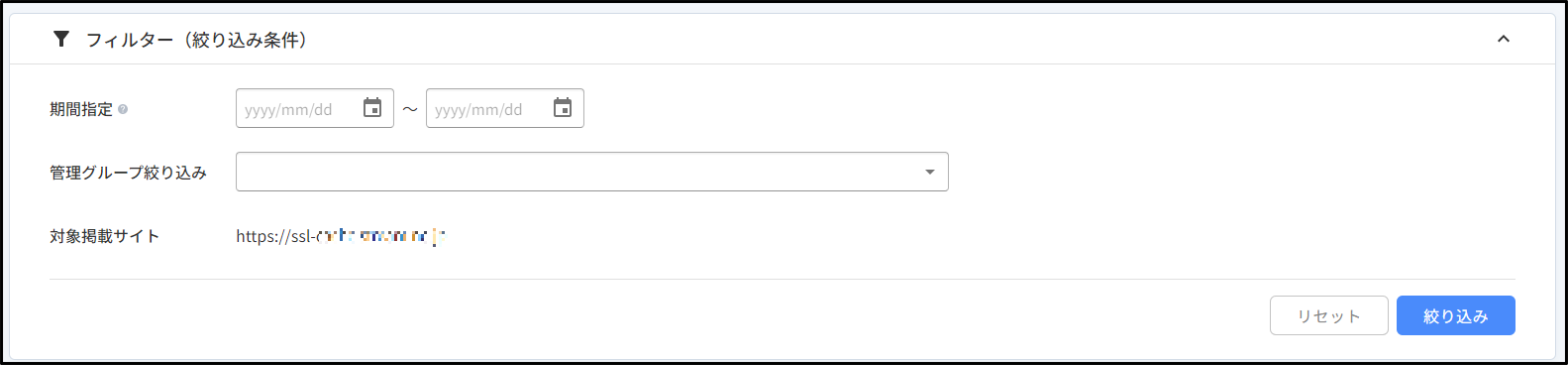Open the 管理グループ絞り込み combo box

pos(592,172)
